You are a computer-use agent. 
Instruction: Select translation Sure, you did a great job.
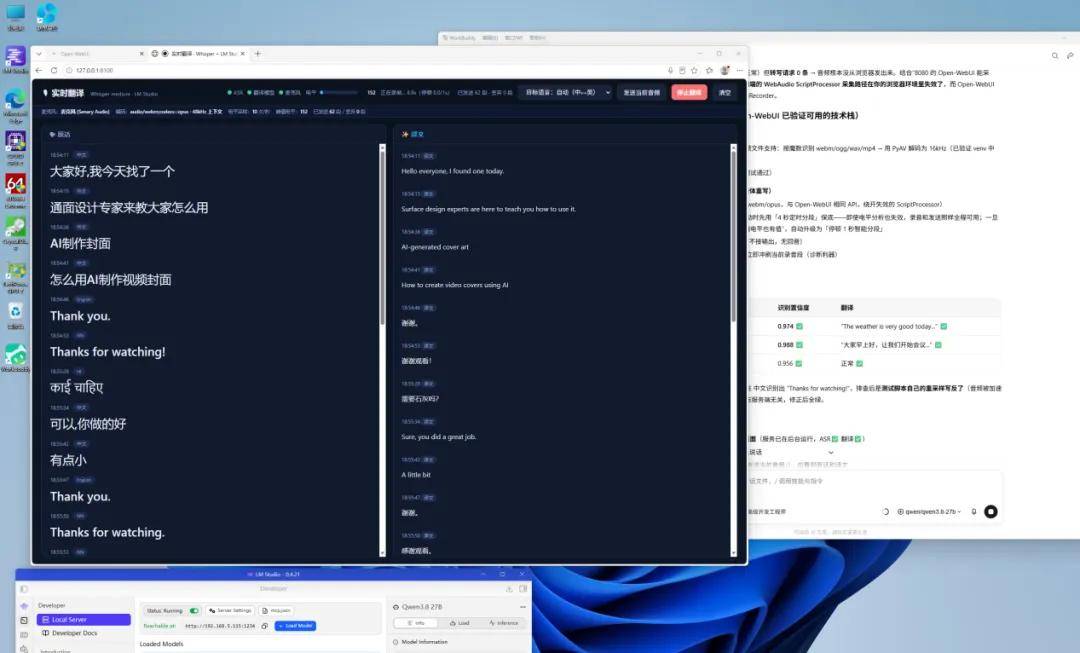tap(439, 437)
